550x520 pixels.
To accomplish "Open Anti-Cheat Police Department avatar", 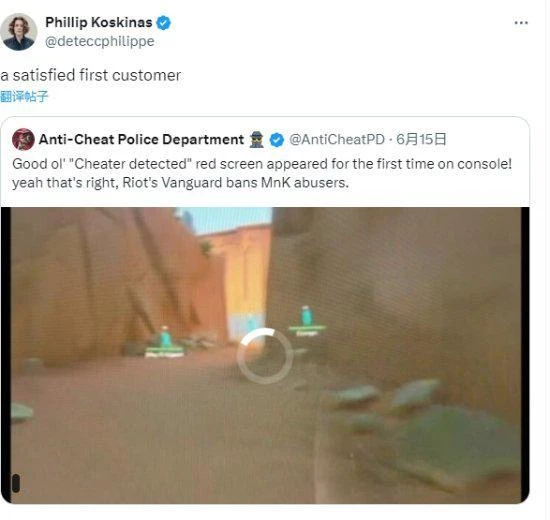I will (23, 139).
